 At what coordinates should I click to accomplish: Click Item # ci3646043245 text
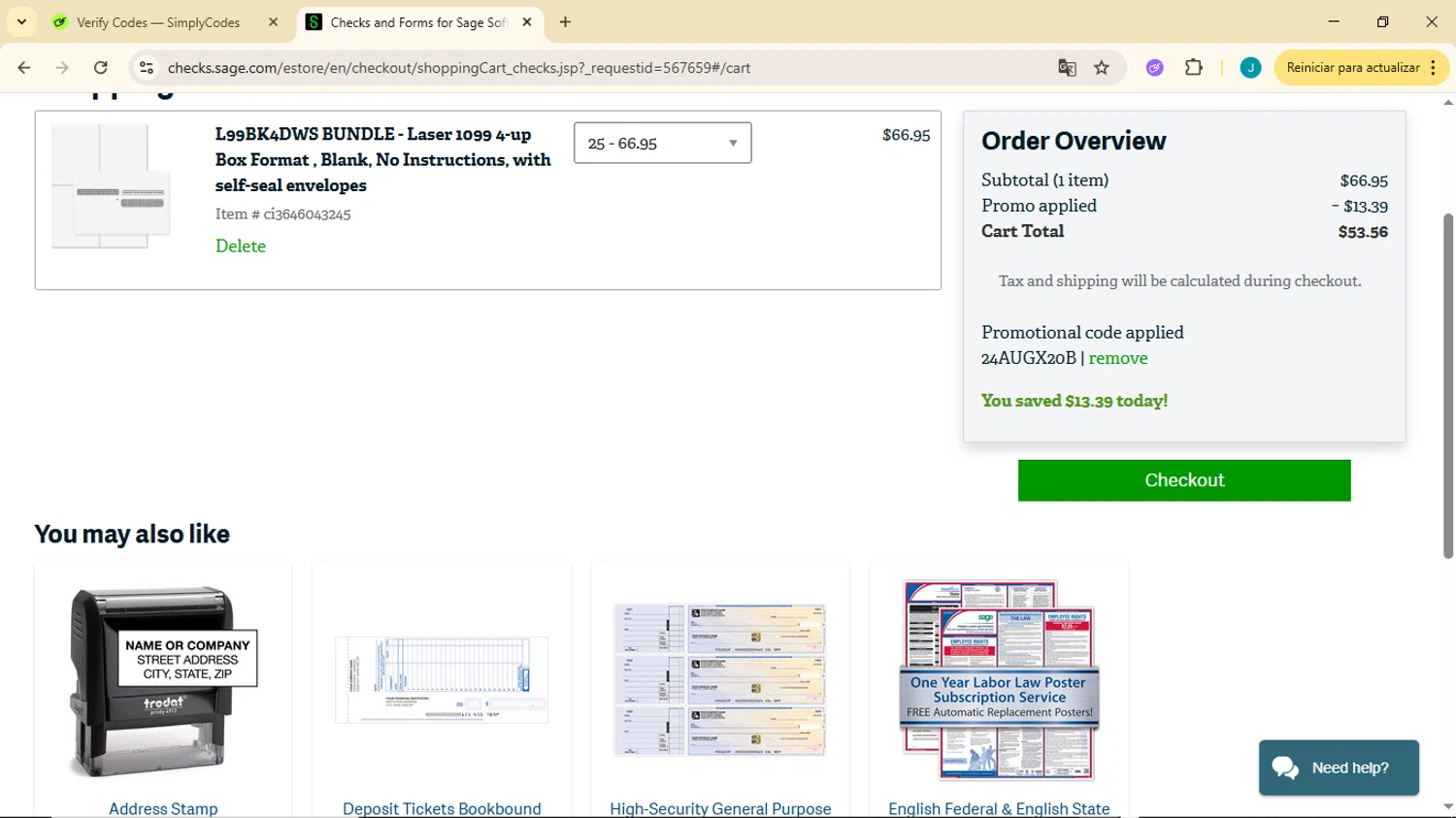point(283,213)
